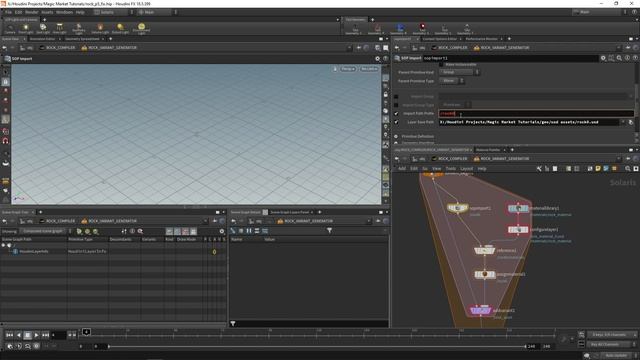The image size is (640, 360).
Task: Add a new shelf tab with plus button
Action: click(44, 20)
